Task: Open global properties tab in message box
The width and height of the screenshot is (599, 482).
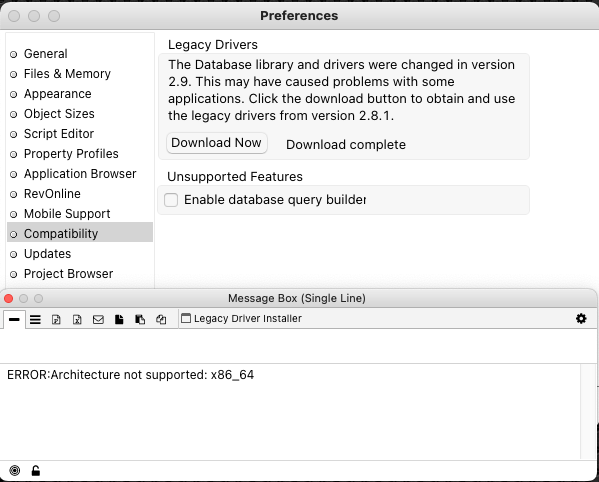Action: 56,319
